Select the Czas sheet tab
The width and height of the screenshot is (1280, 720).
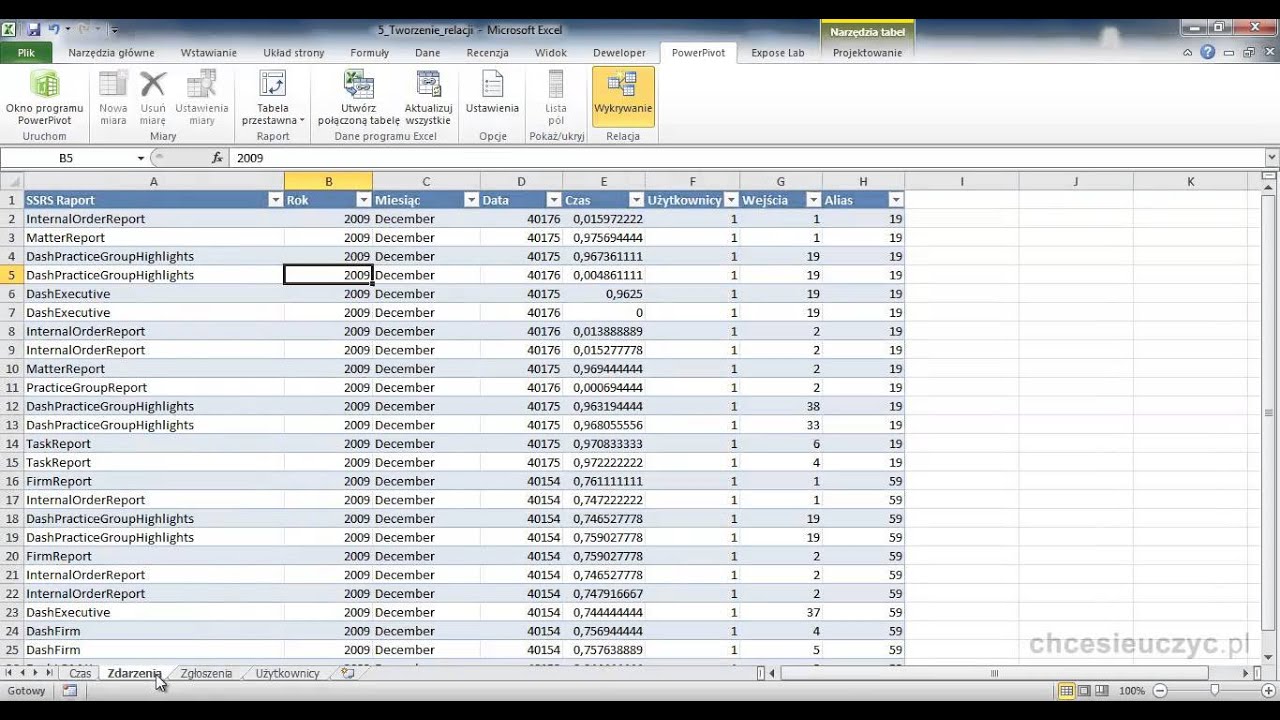pyautogui.click(x=80, y=673)
